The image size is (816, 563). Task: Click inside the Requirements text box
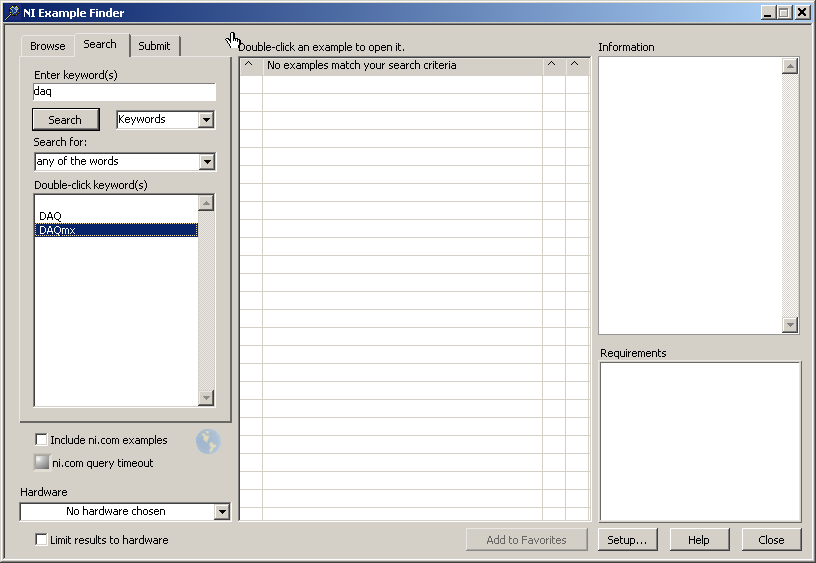coord(700,442)
